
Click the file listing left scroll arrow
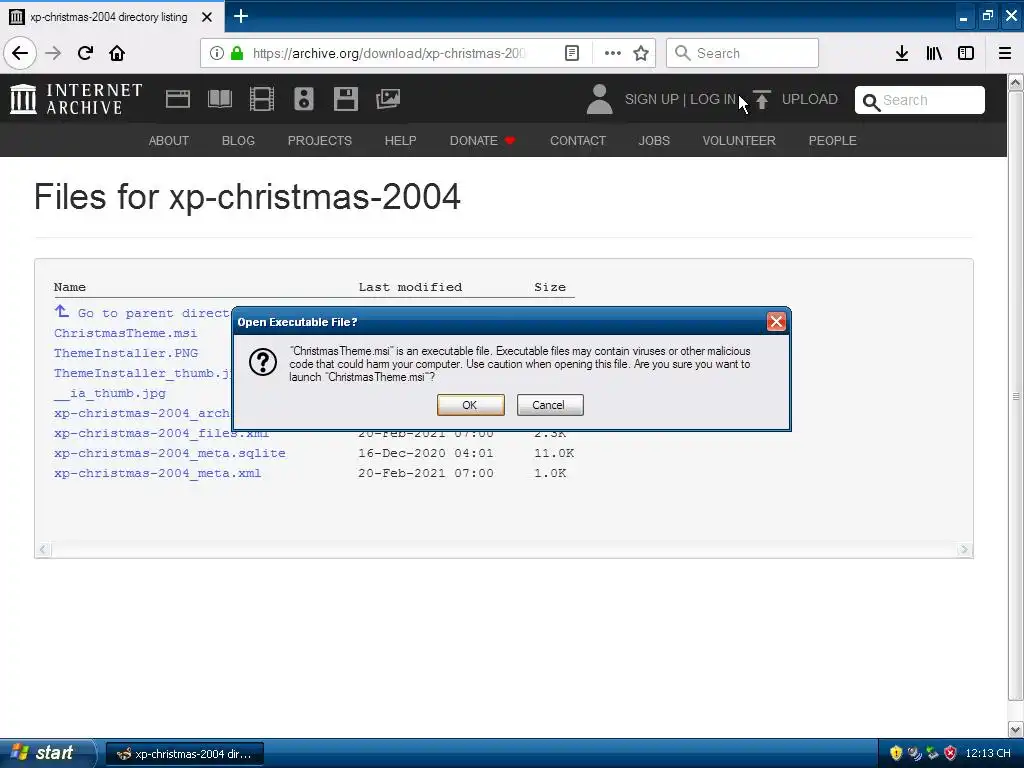click(43, 550)
